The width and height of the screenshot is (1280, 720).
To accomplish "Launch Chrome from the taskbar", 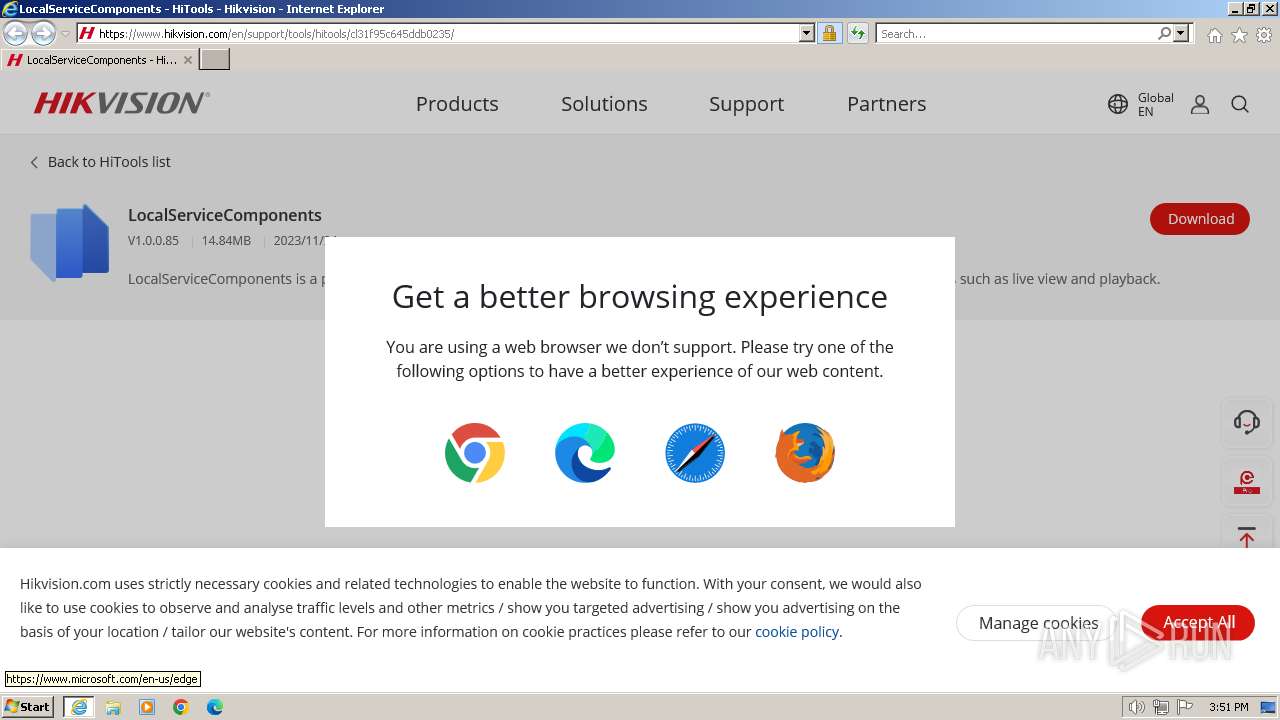I will (x=181, y=707).
